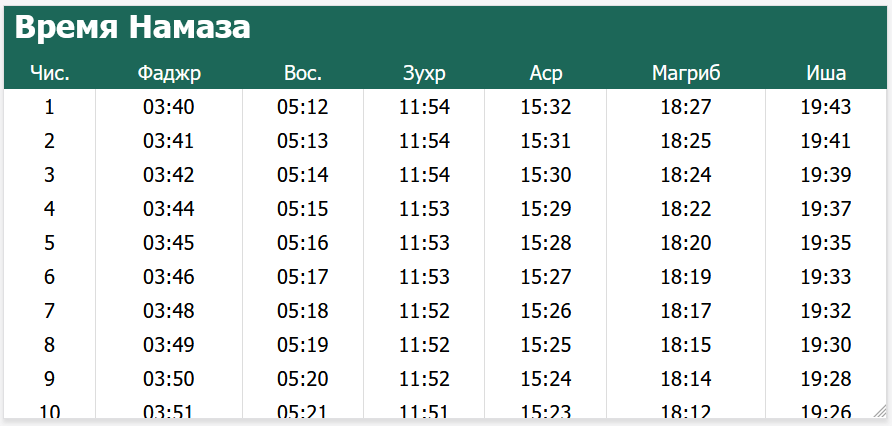The image size is (892, 426).
Task: Select the Fajr time 03:46 on day 6
Action: pos(169,277)
